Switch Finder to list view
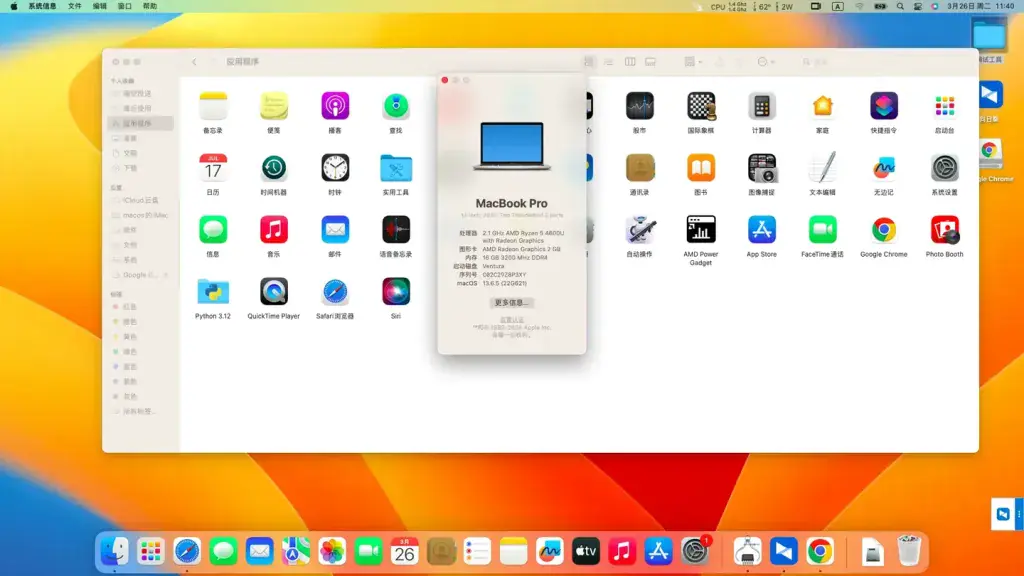This screenshot has height=576, width=1024. click(x=609, y=61)
